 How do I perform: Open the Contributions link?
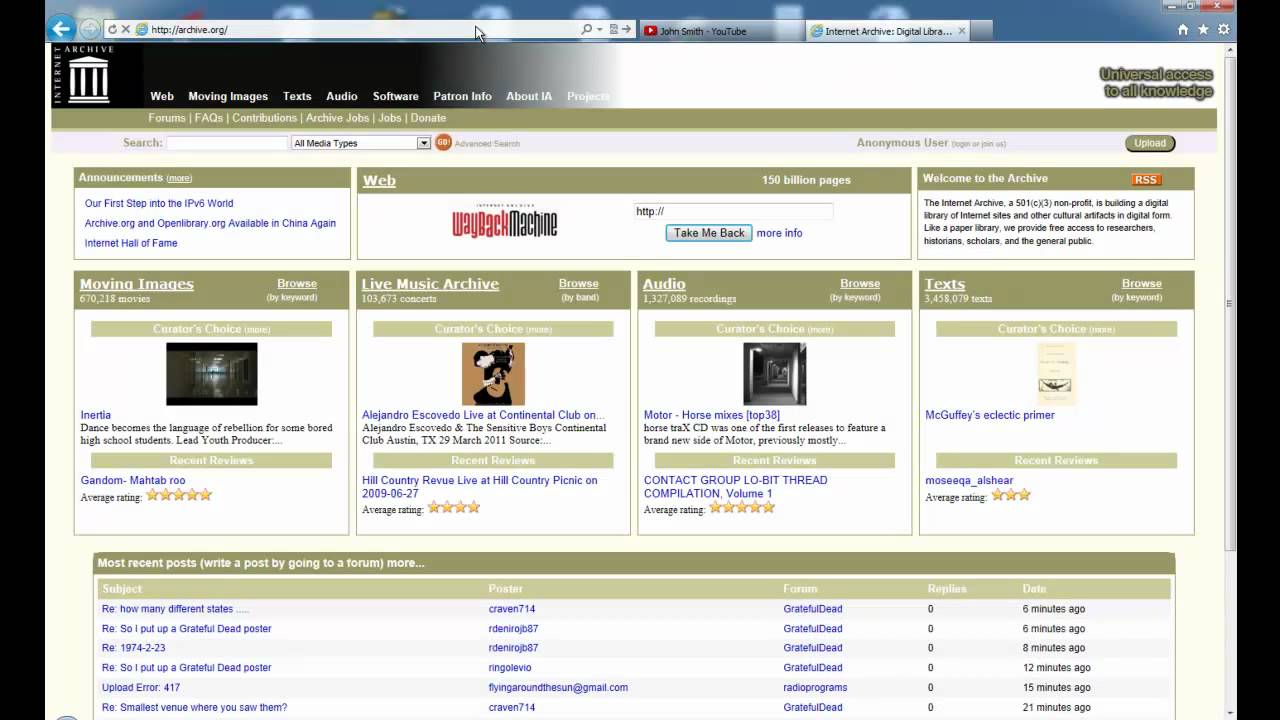click(265, 118)
